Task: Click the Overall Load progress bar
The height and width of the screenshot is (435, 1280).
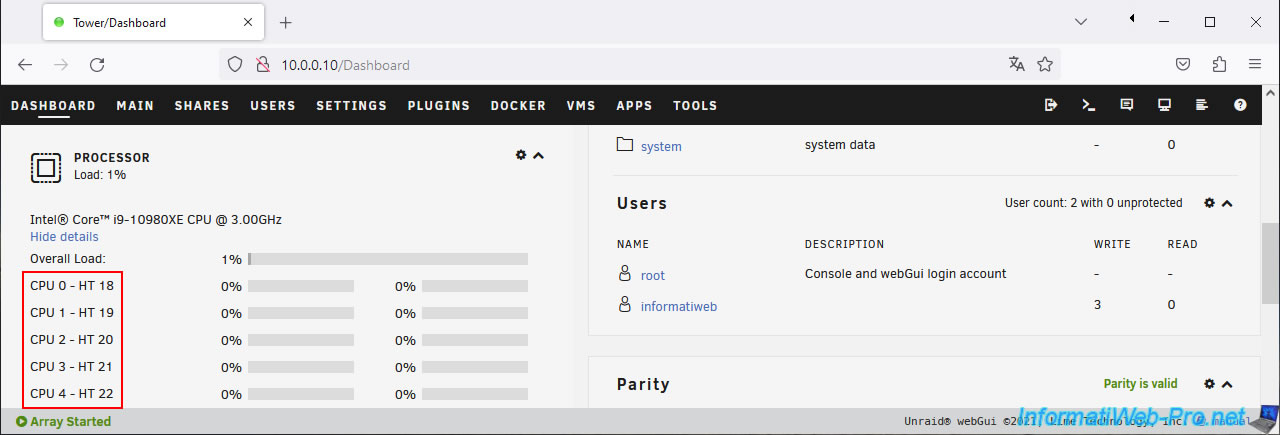Action: (388, 259)
